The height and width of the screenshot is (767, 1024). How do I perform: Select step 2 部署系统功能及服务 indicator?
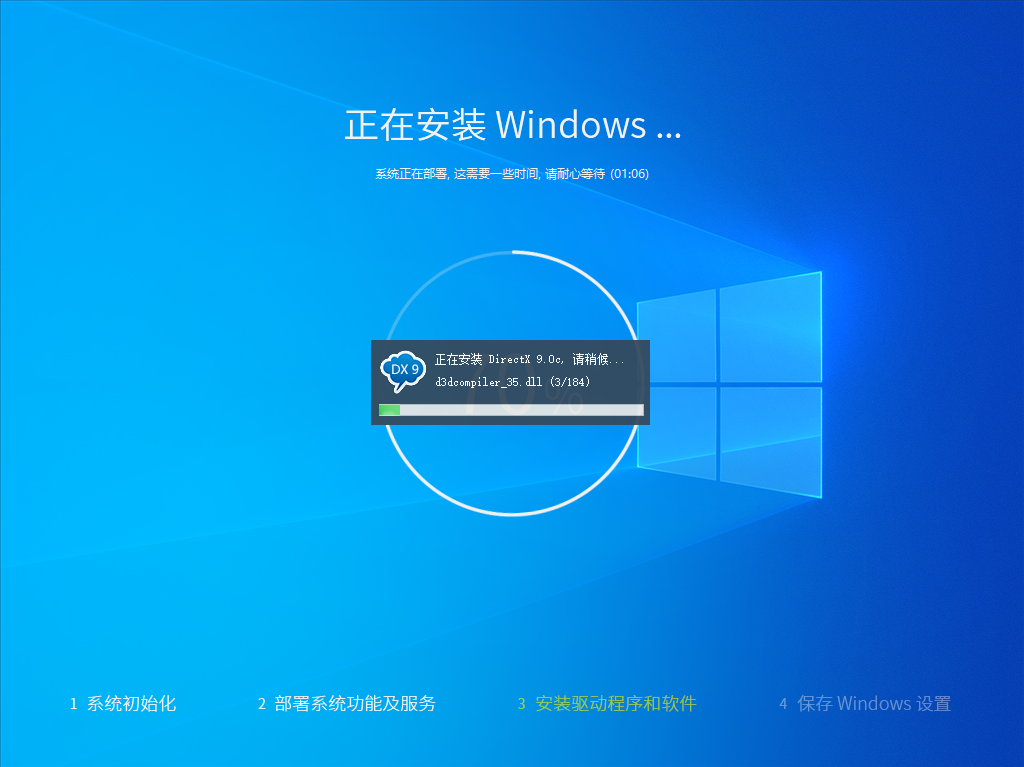point(347,704)
